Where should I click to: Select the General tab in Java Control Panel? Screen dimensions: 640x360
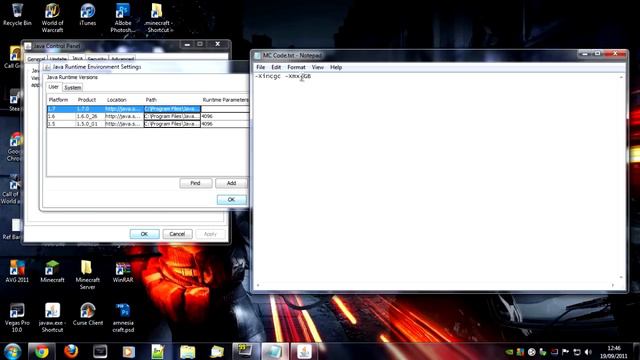coord(36,59)
